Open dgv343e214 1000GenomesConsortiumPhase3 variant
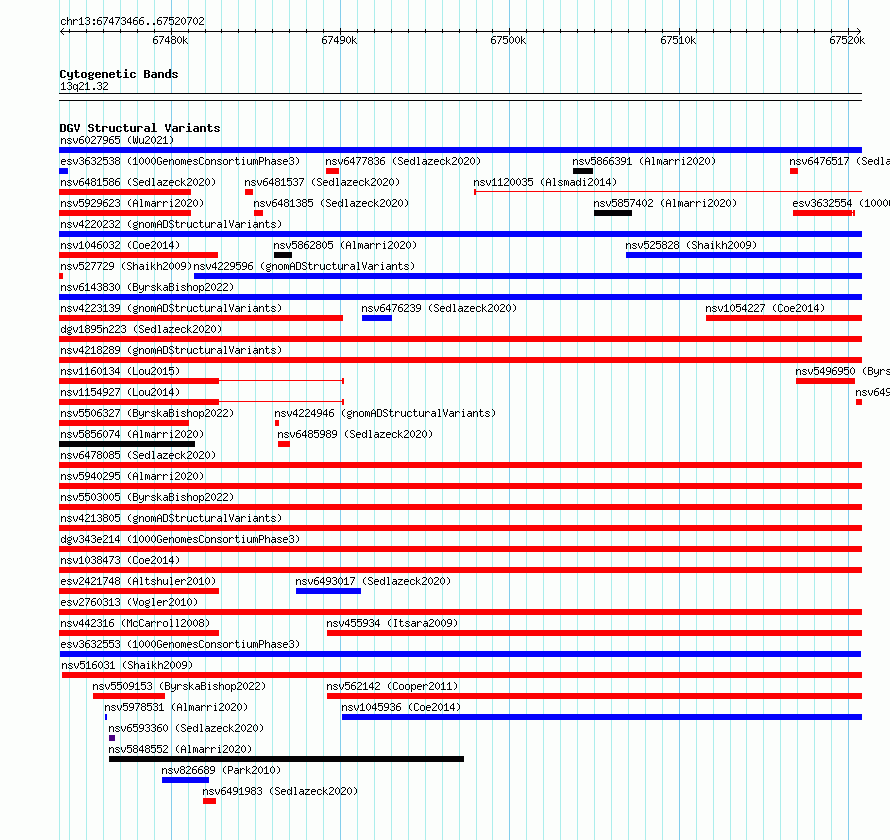 [x=180, y=539]
